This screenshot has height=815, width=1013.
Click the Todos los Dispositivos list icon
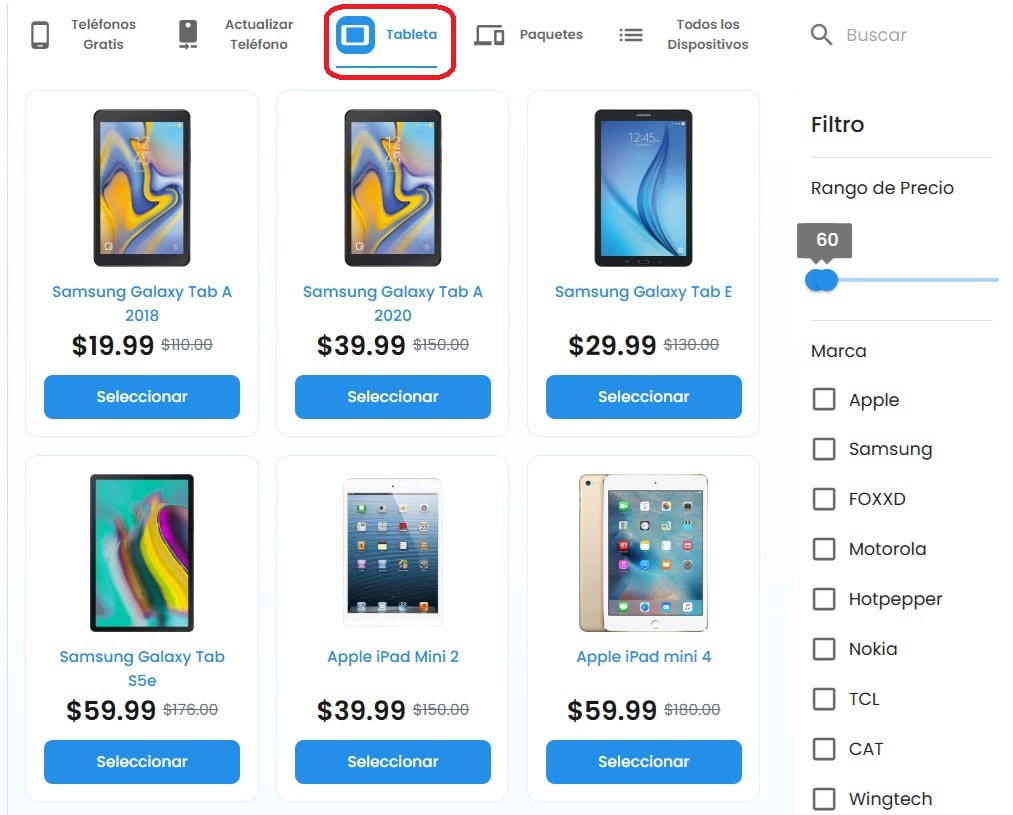631,35
